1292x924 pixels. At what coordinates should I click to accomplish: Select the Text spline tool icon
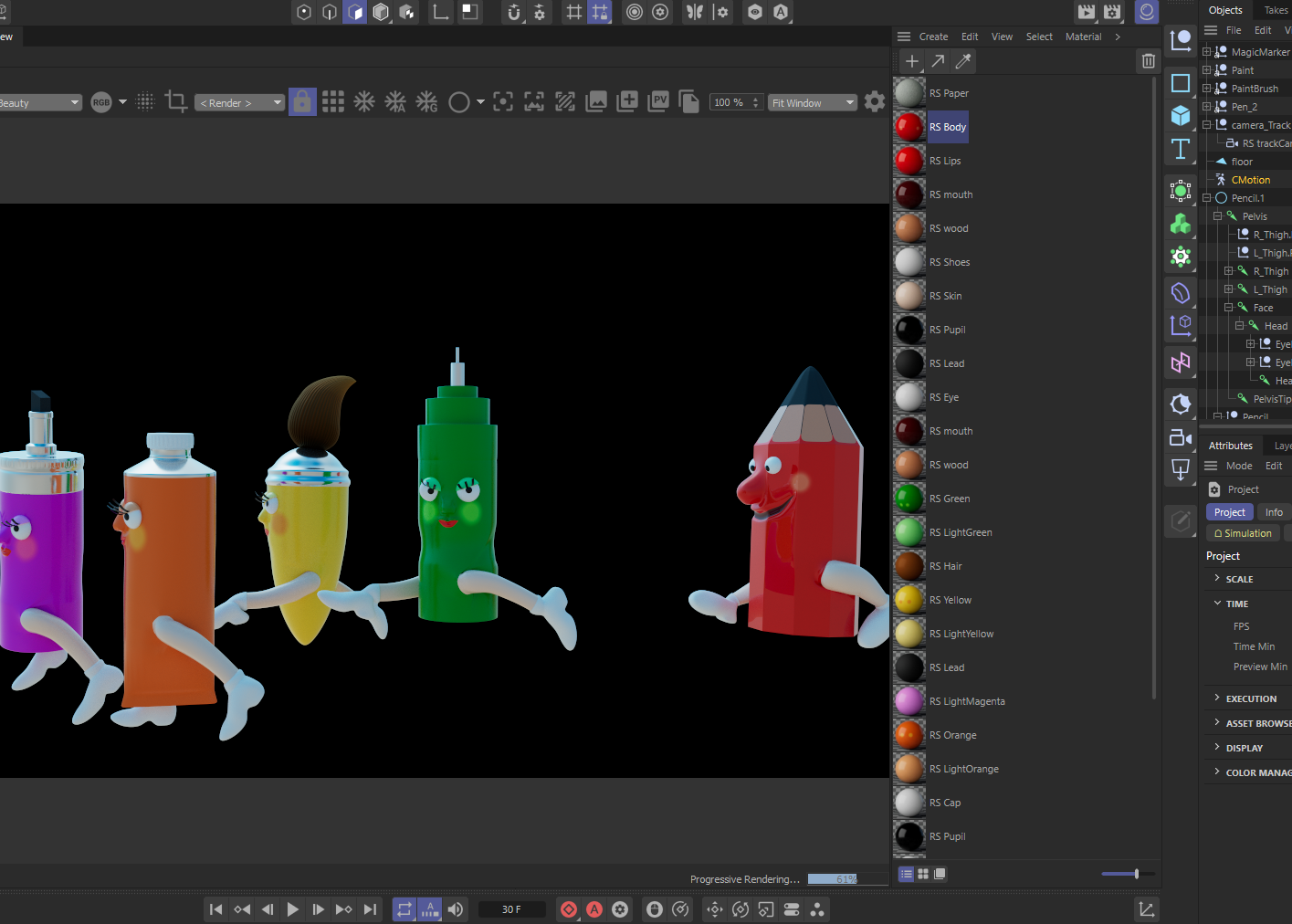coord(1180,149)
